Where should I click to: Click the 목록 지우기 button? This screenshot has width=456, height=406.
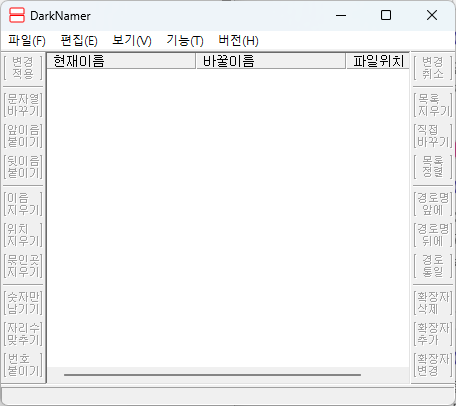tap(433, 105)
